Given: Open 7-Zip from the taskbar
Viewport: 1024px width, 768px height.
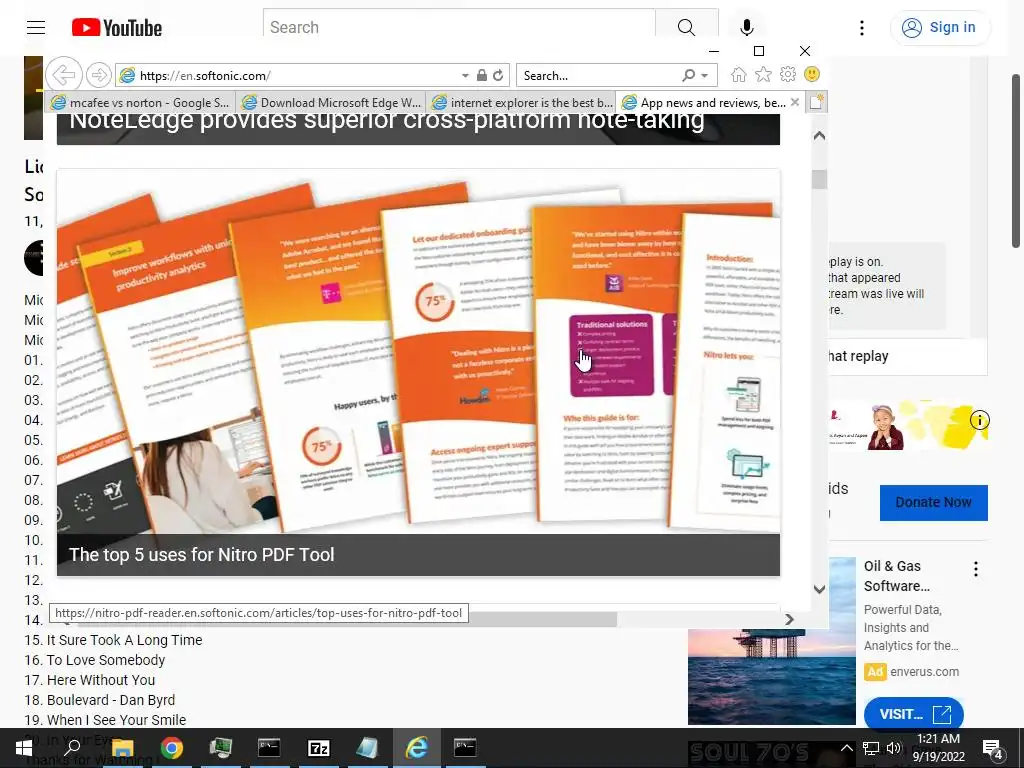Looking at the screenshot, I should point(319,748).
